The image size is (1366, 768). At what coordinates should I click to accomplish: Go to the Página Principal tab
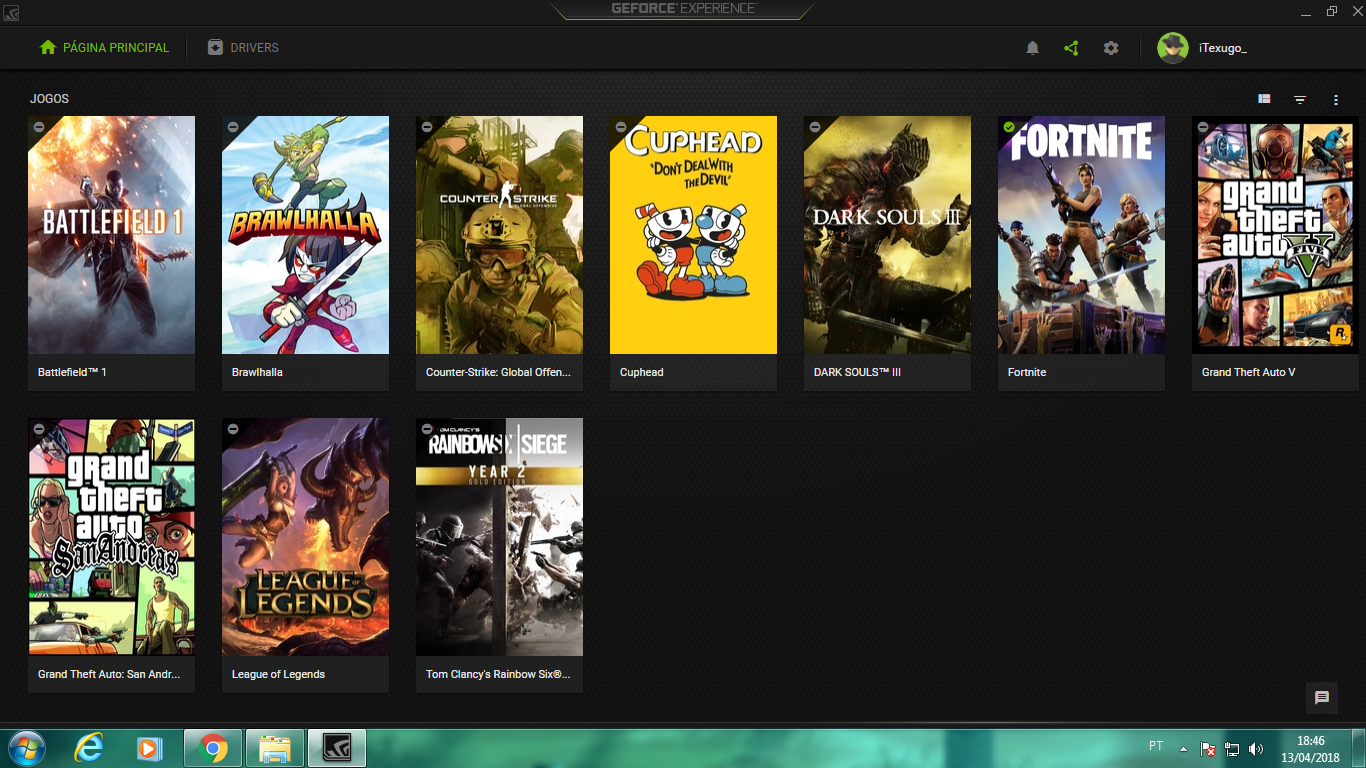coord(104,48)
